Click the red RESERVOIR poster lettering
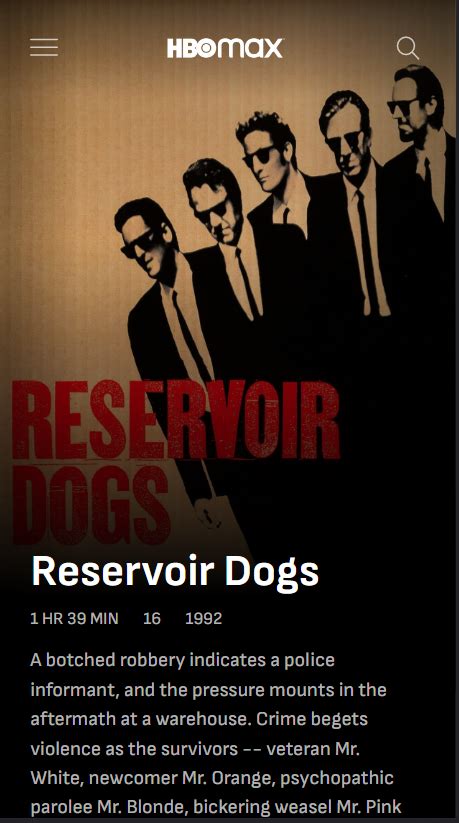The image size is (459, 823). pos(176,420)
